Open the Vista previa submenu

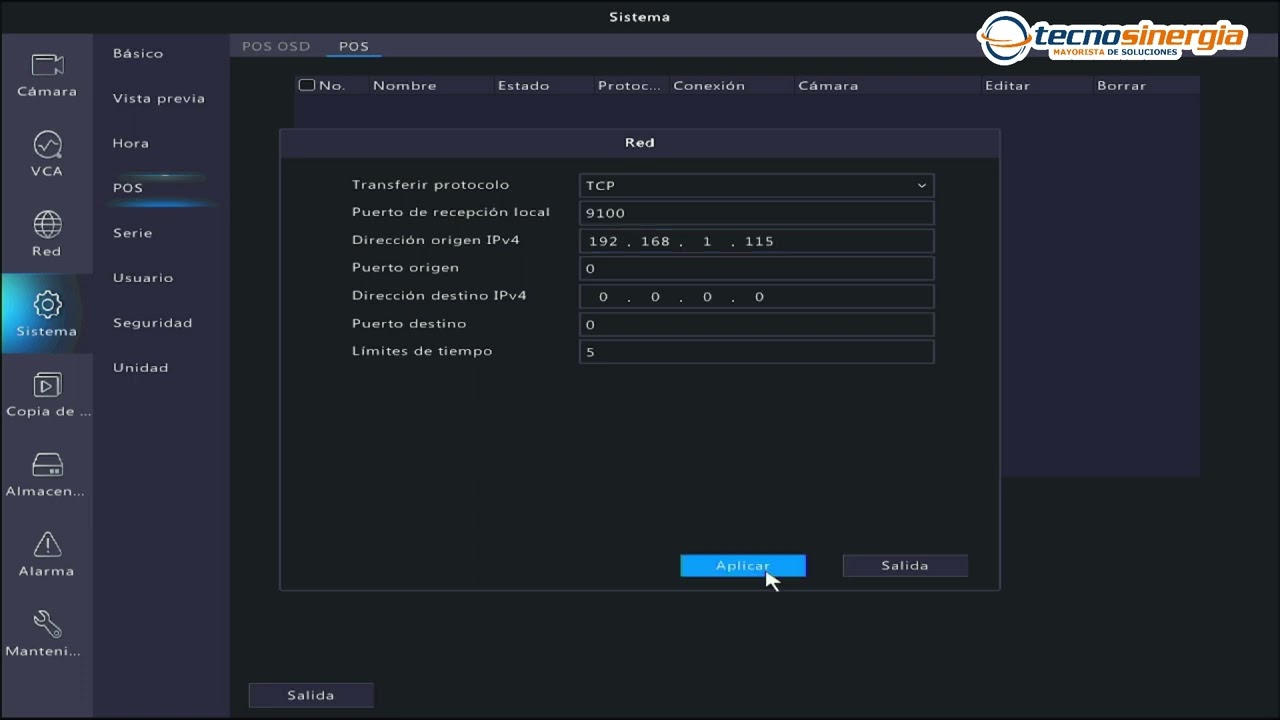pos(159,98)
